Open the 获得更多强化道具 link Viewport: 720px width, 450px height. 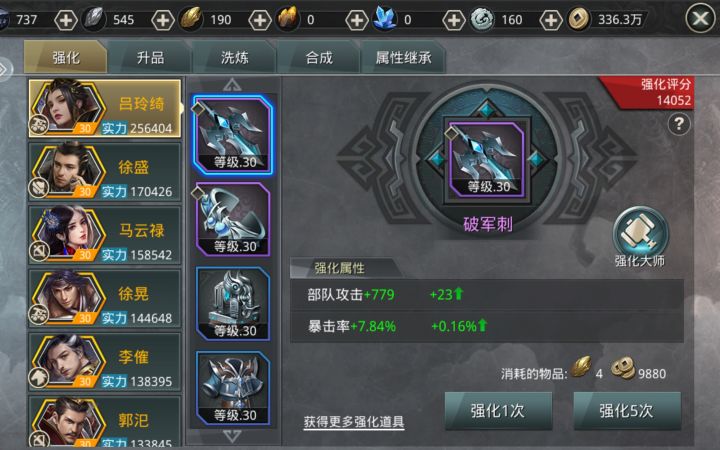pyautogui.click(x=354, y=422)
